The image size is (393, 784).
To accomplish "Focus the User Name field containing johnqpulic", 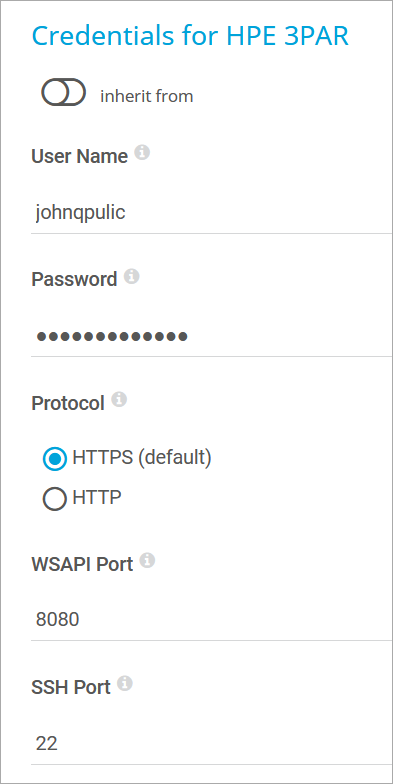I will click(x=212, y=213).
